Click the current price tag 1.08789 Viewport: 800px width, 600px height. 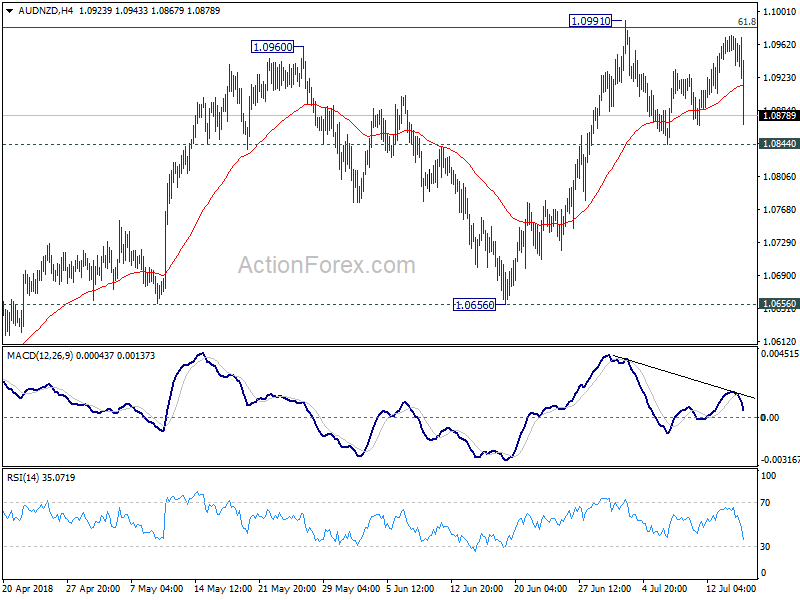[x=779, y=116]
